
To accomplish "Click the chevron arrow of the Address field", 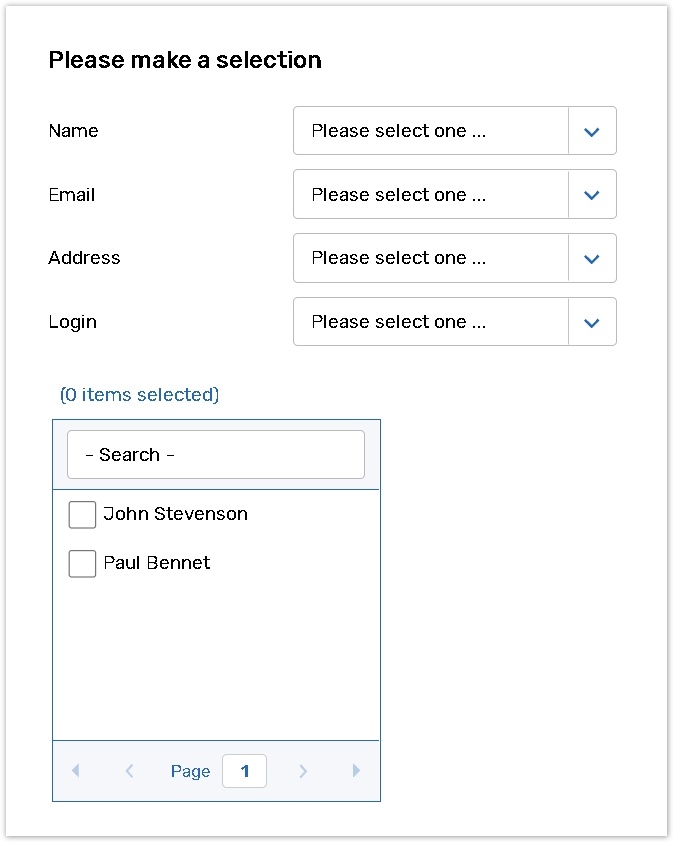I will pyautogui.click(x=591, y=258).
